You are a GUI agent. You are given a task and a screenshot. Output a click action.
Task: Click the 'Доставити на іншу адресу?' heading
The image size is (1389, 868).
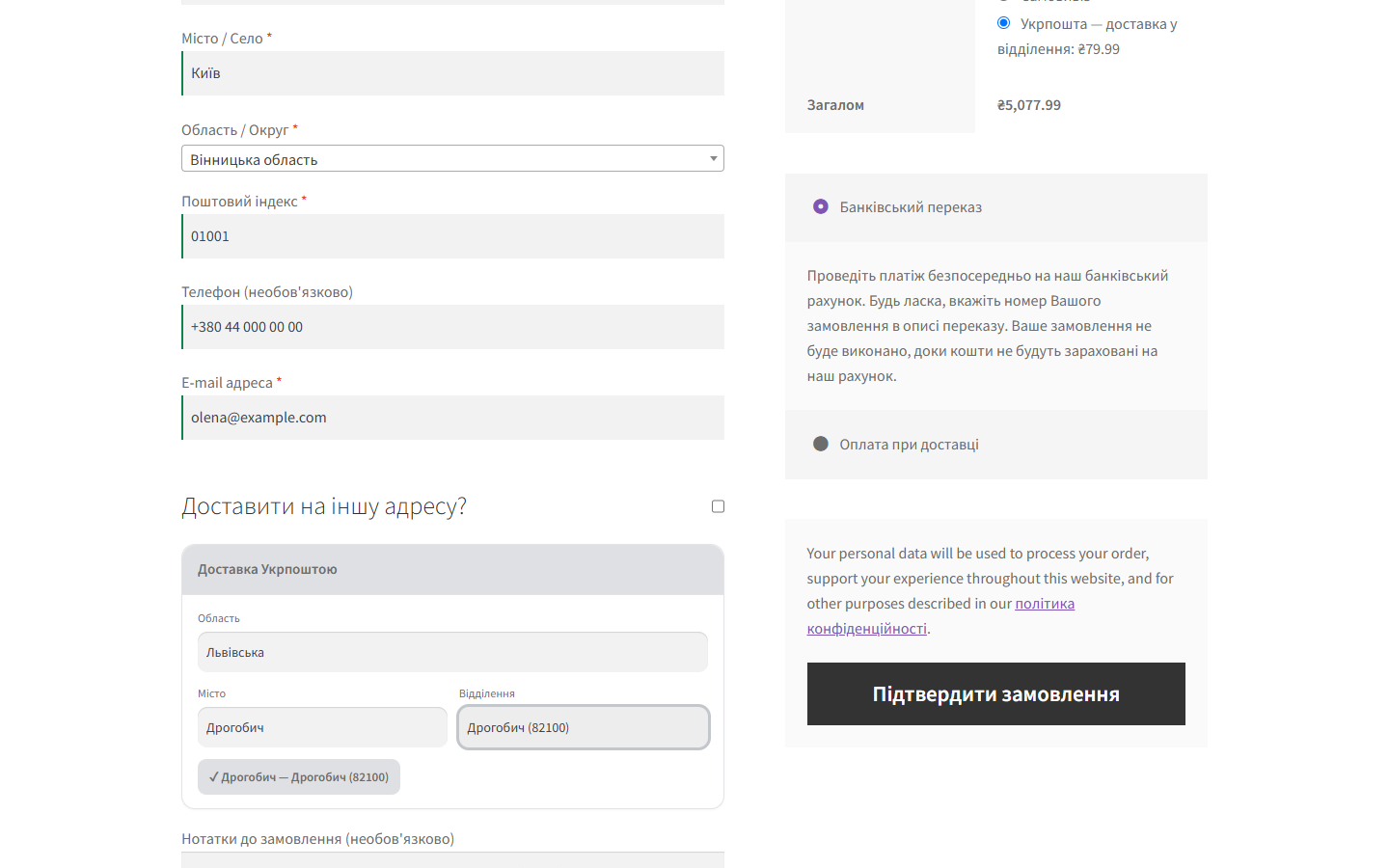pos(324,506)
